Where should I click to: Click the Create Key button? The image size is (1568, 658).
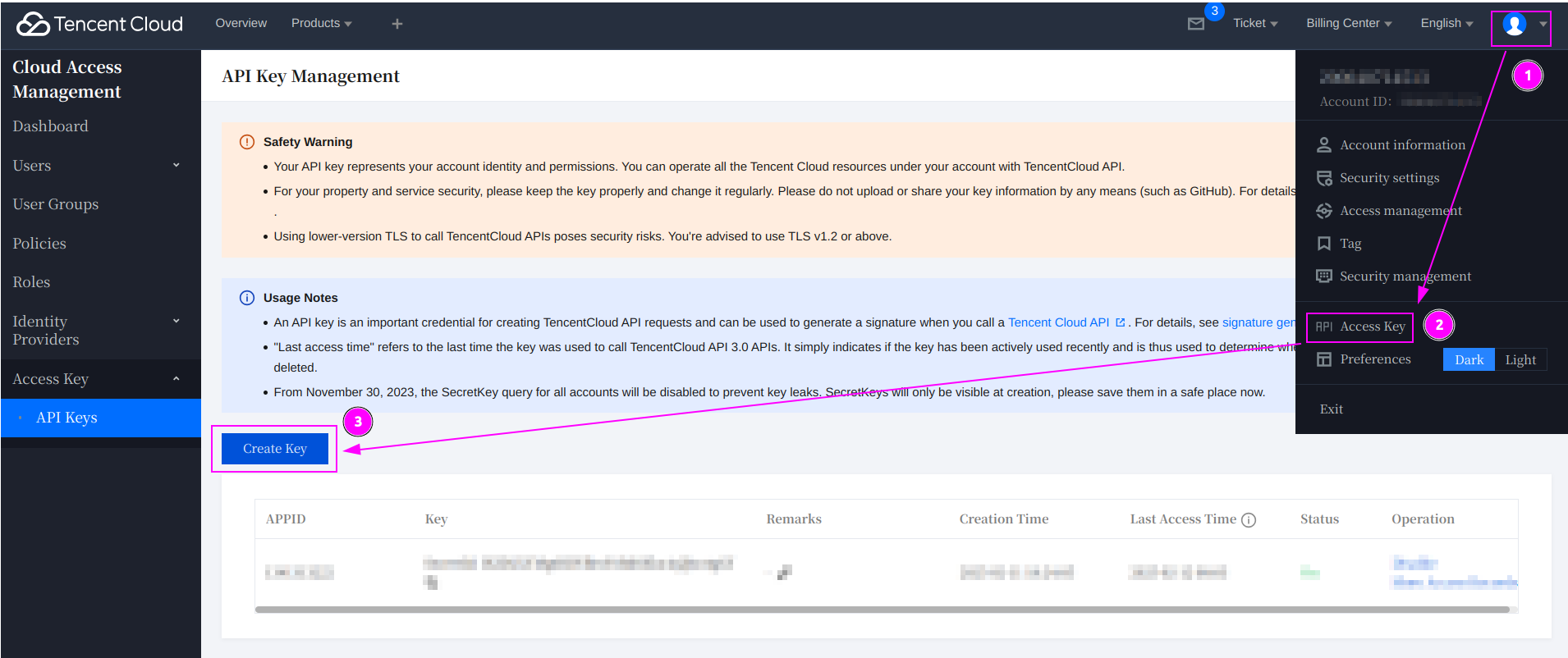[x=275, y=449]
